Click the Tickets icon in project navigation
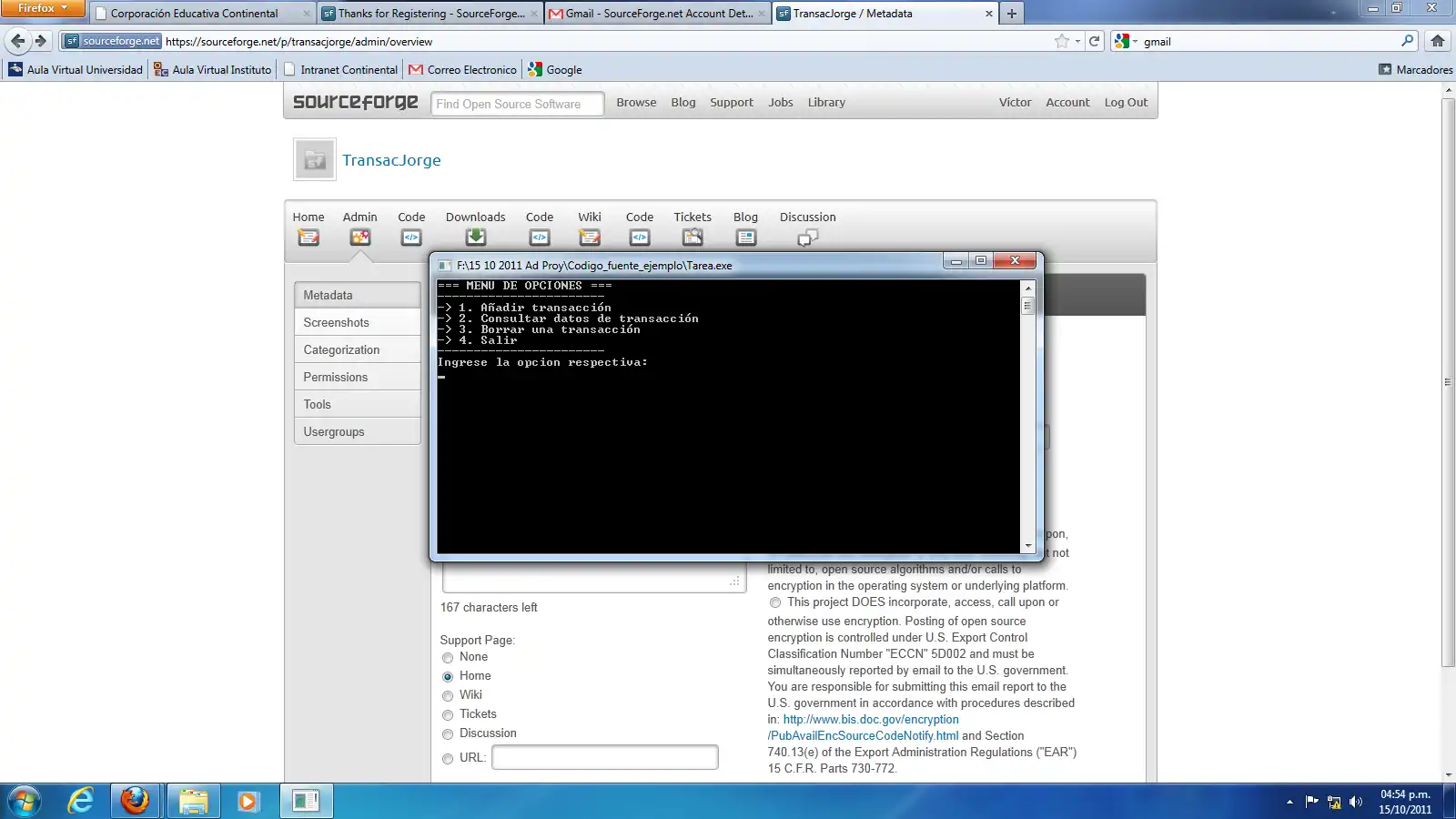 [x=693, y=238]
